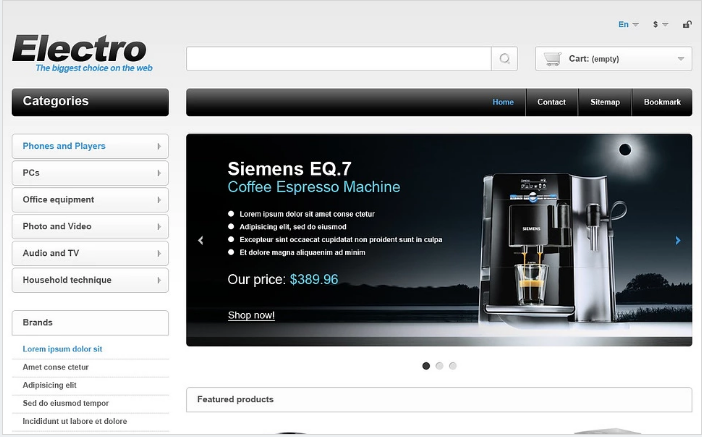Click the Categories header
Screen dimensions: 702x437
point(90,102)
